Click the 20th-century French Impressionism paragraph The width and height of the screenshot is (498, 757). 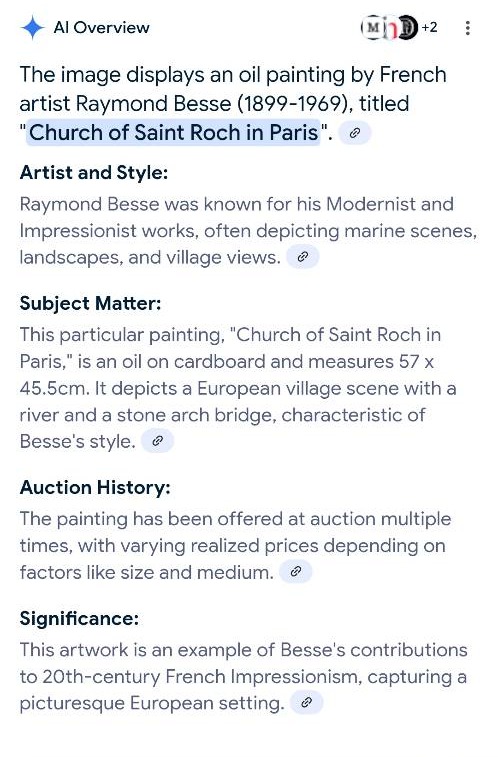(x=244, y=676)
